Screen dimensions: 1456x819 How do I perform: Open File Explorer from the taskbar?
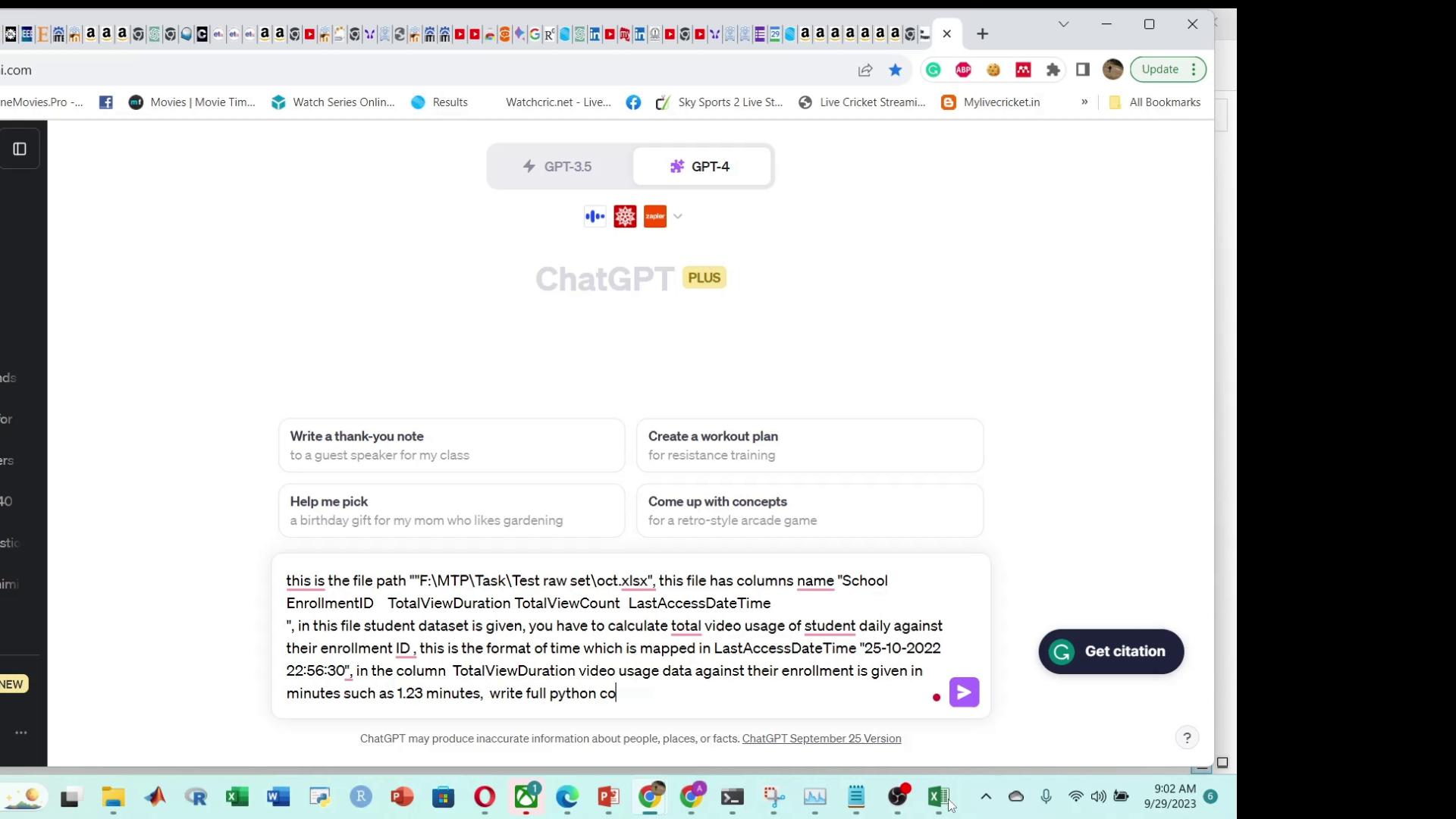(x=114, y=797)
